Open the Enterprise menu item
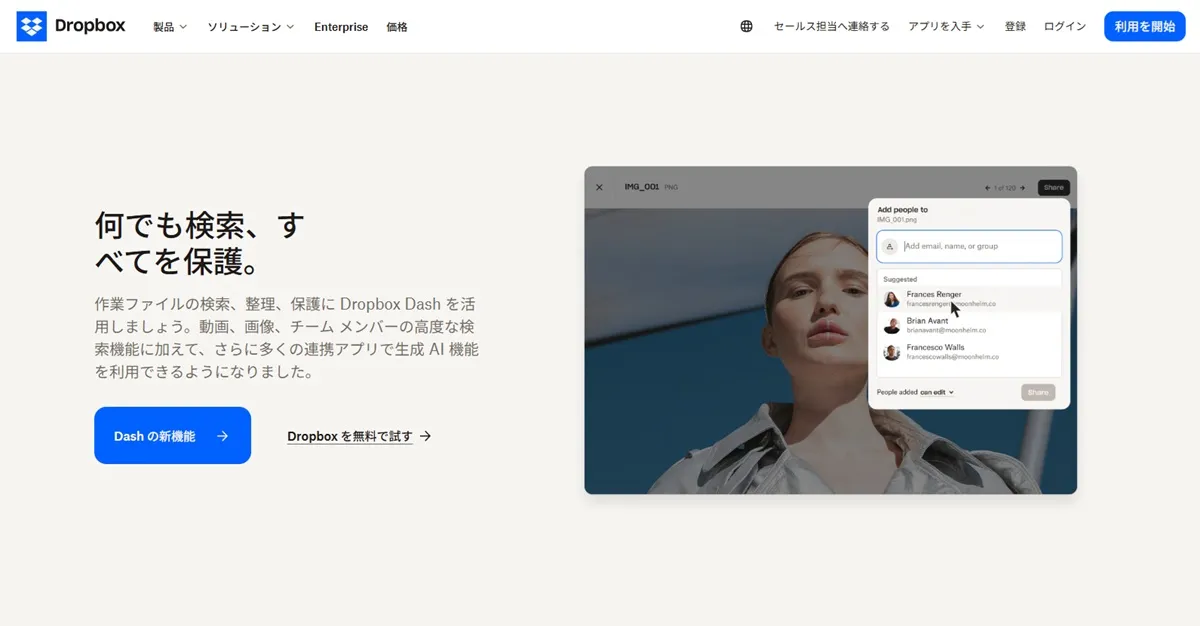 point(341,27)
